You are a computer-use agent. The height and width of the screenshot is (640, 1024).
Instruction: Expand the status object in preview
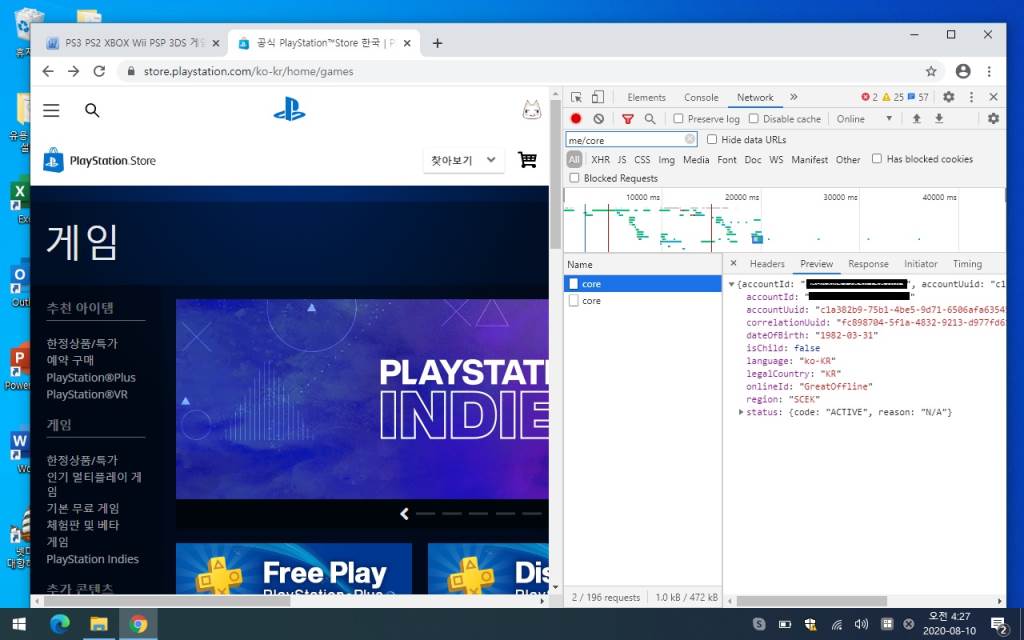(x=741, y=412)
